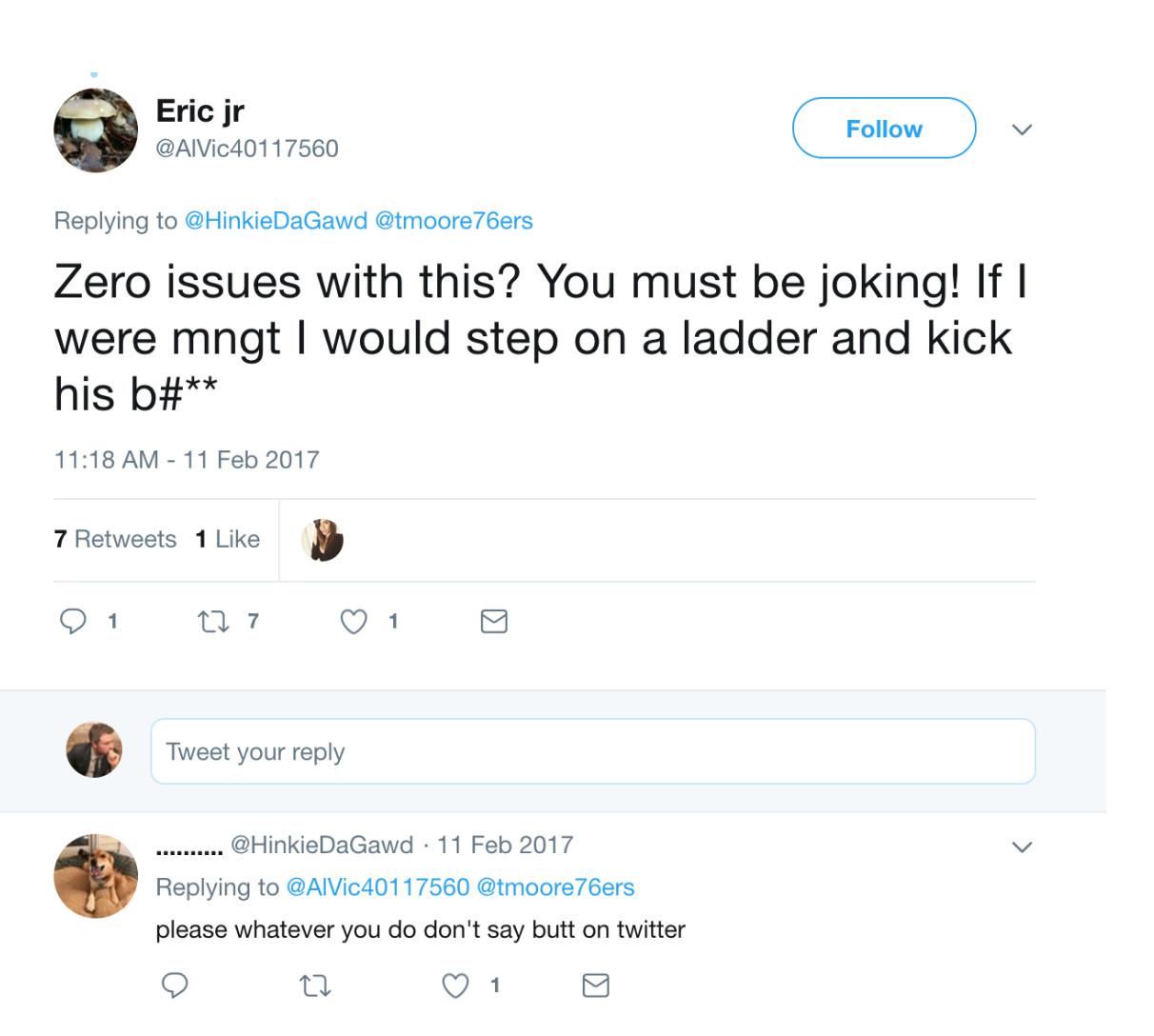View who liked via '1 Like'

(228, 539)
